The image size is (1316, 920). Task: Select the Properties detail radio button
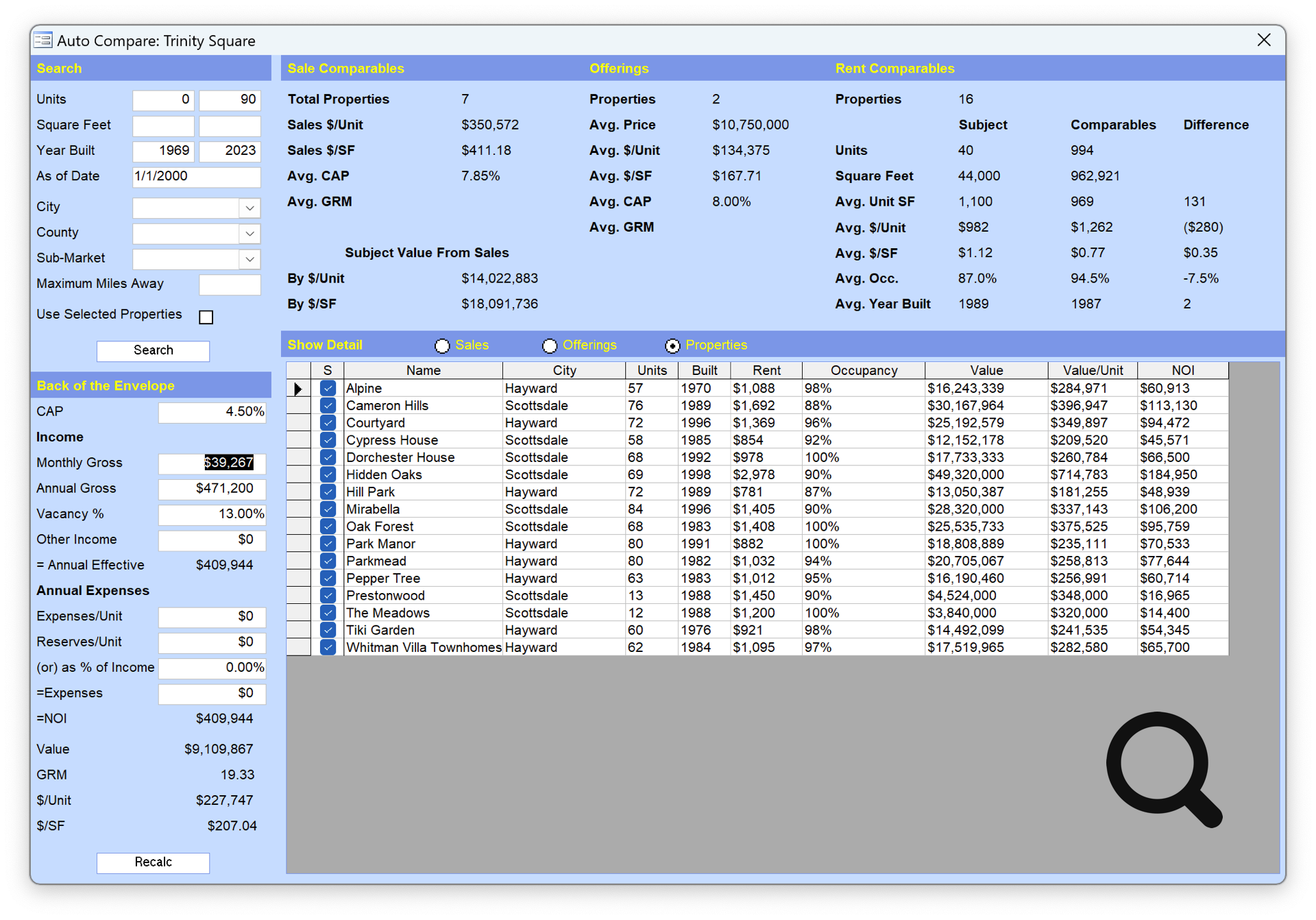pos(673,346)
